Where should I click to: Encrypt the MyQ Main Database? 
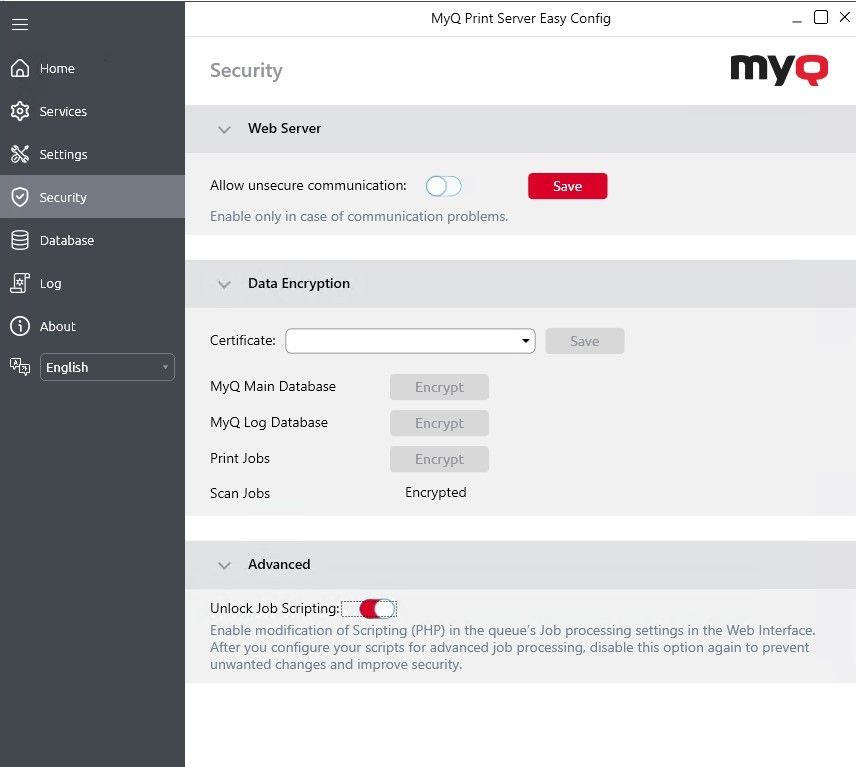[x=439, y=387]
